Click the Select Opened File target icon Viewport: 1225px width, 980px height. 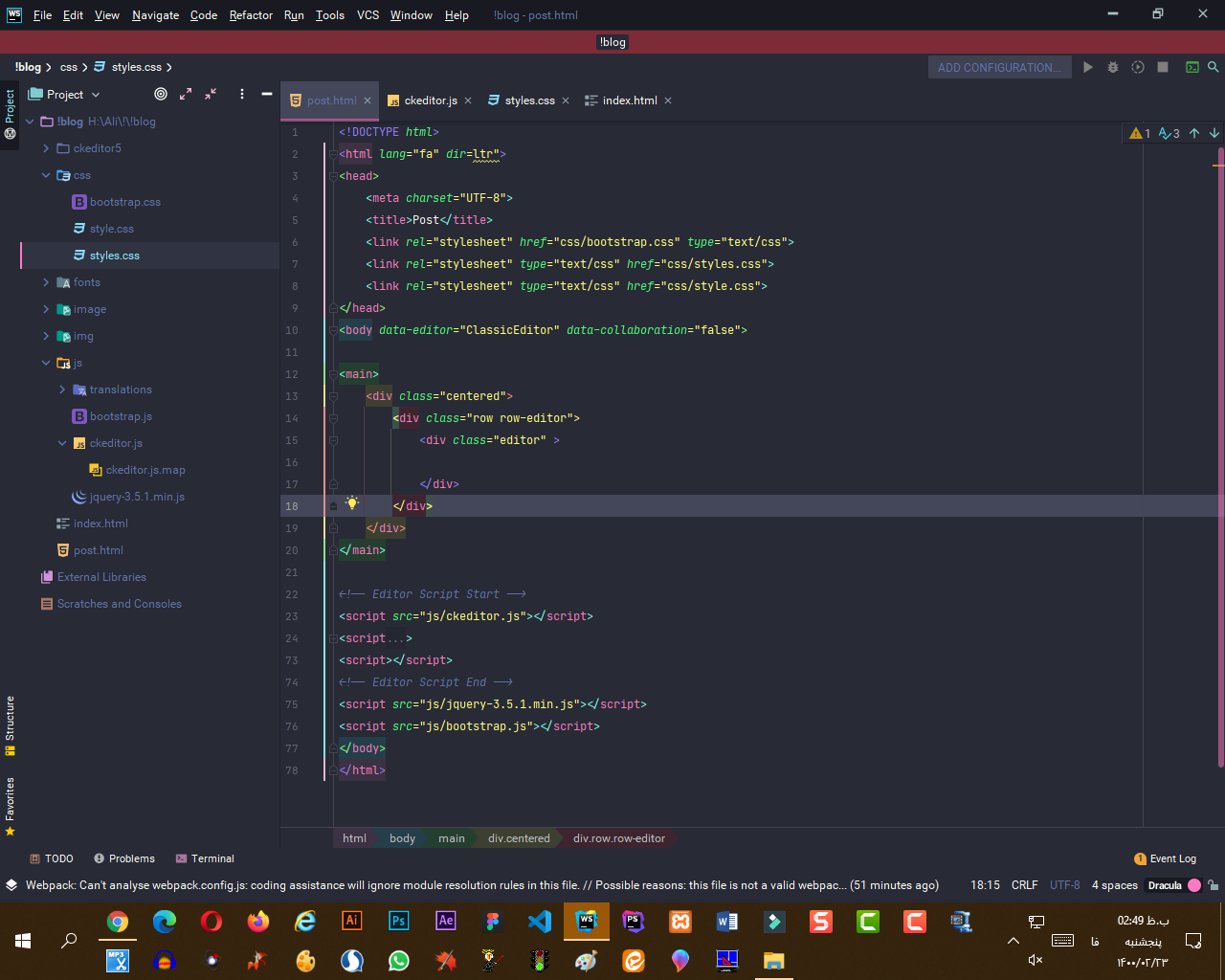[x=161, y=94]
